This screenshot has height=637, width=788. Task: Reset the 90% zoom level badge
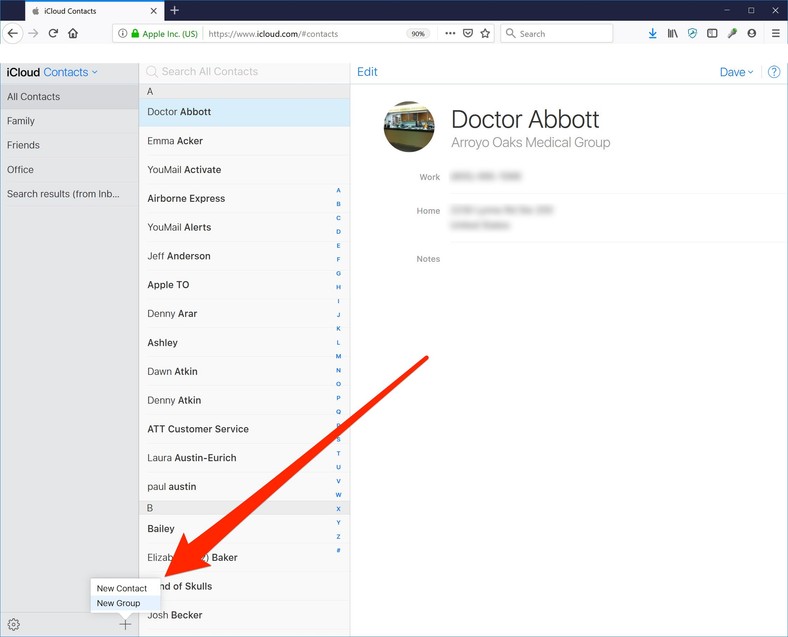pos(418,34)
